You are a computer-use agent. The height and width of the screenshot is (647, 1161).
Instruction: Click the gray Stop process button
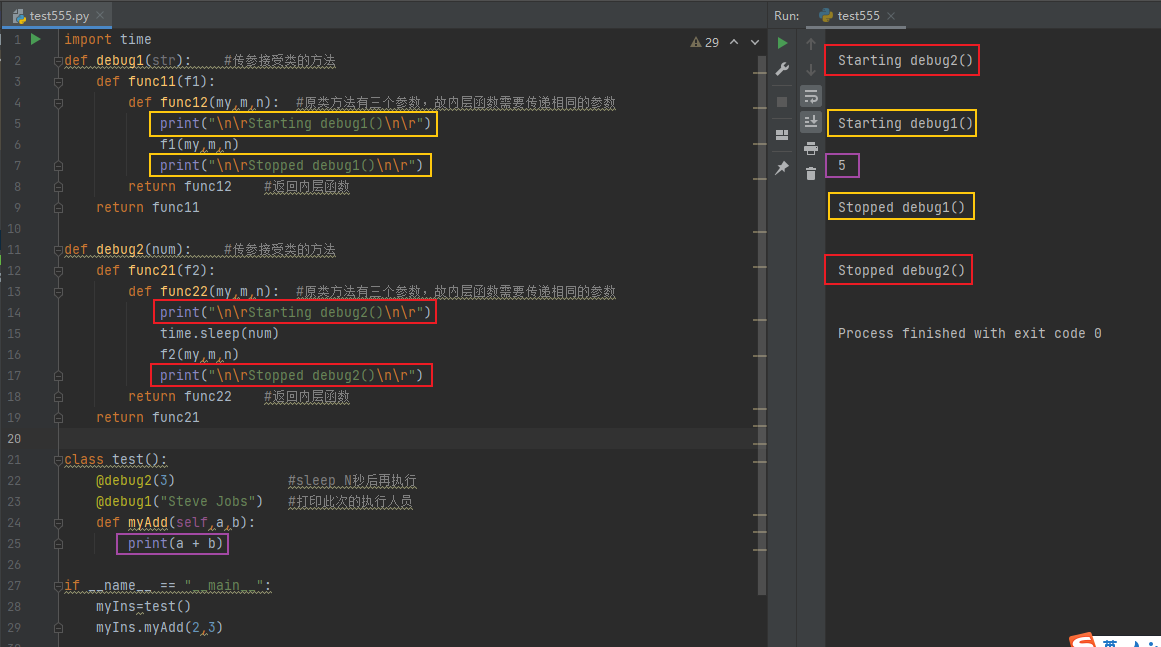782,102
